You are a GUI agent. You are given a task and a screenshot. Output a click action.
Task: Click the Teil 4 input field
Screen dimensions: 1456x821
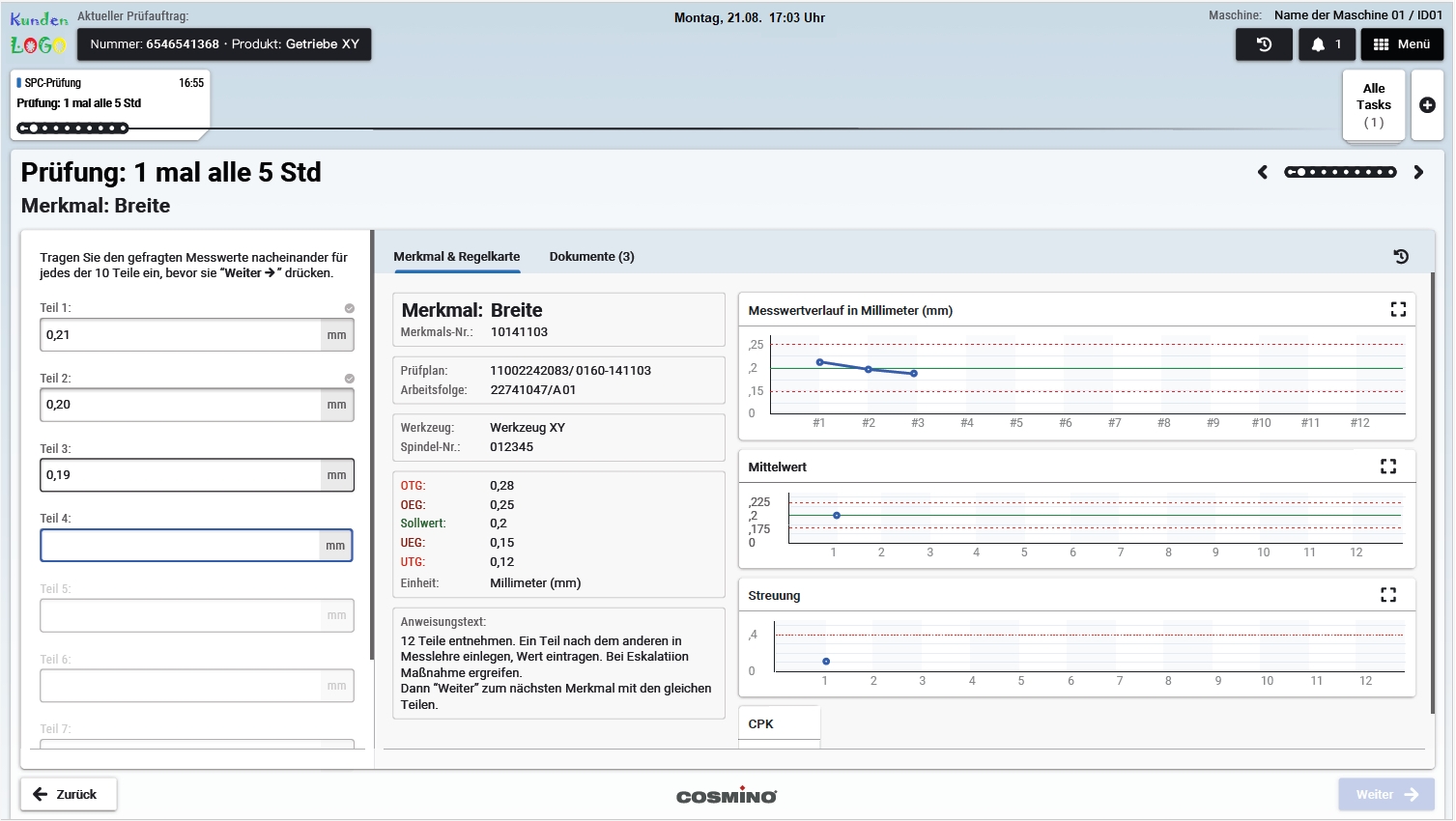(181, 546)
